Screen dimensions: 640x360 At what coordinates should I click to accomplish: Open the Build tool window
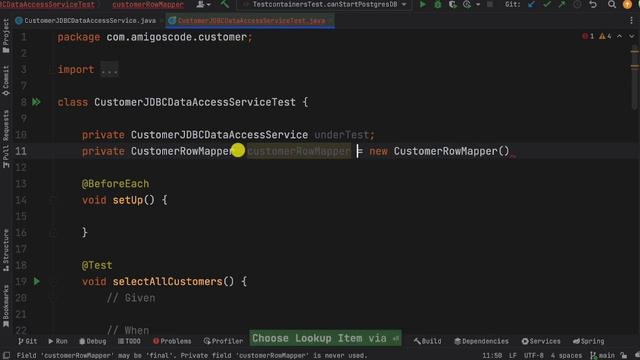point(427,341)
